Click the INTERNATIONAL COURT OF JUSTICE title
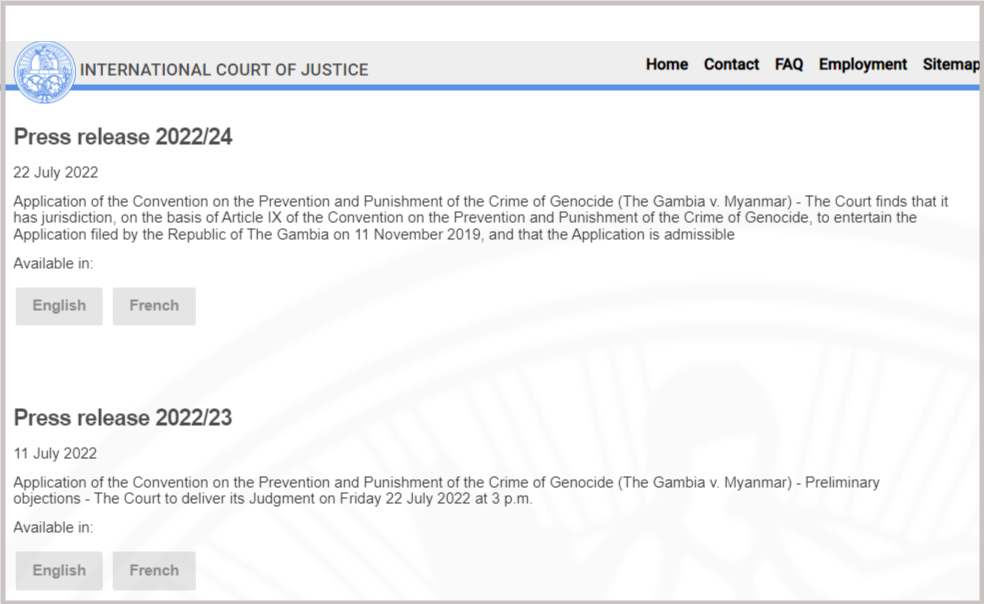This screenshot has width=984, height=604. click(x=224, y=70)
